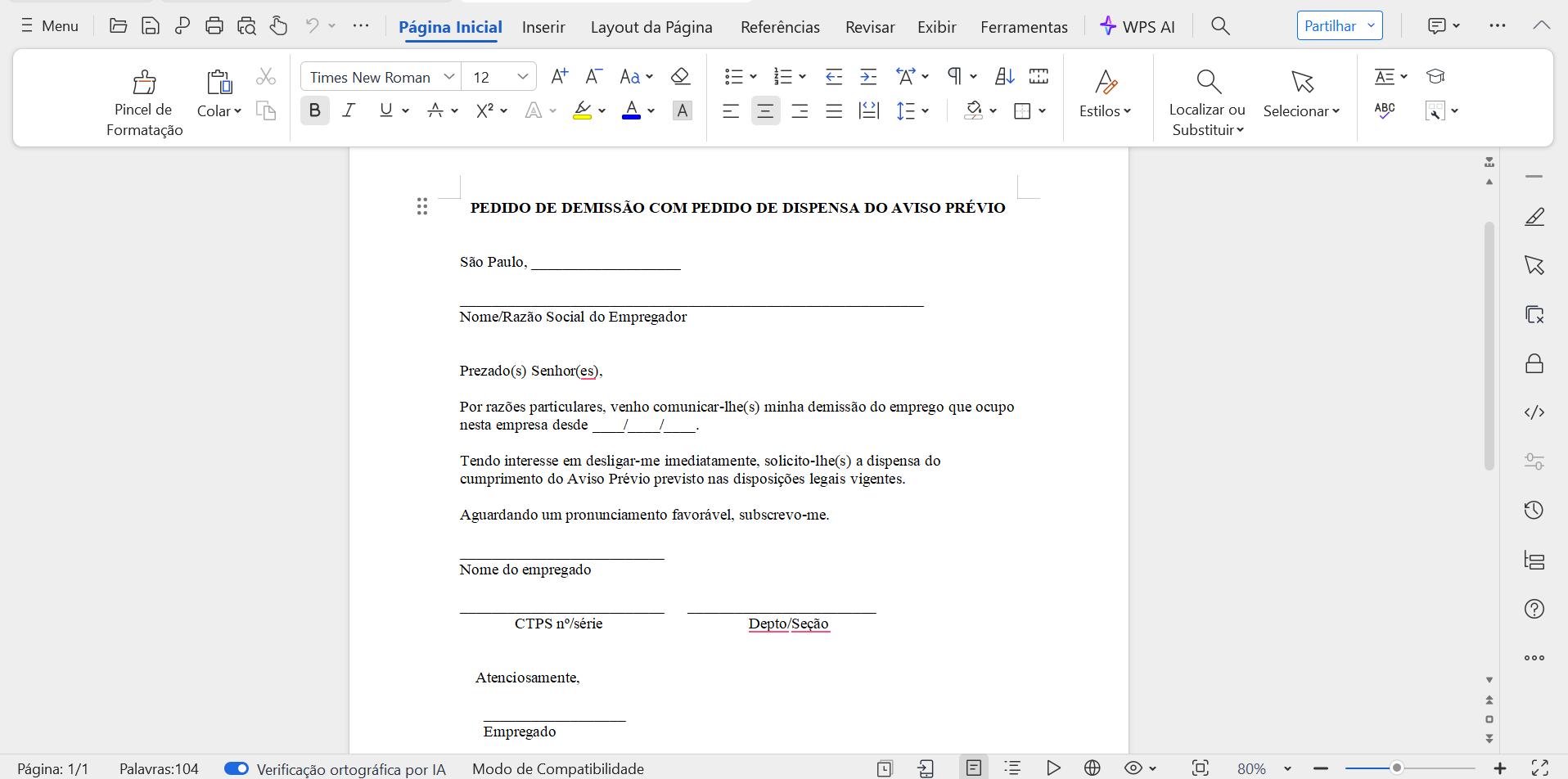Click the eraser format tool

(680, 75)
